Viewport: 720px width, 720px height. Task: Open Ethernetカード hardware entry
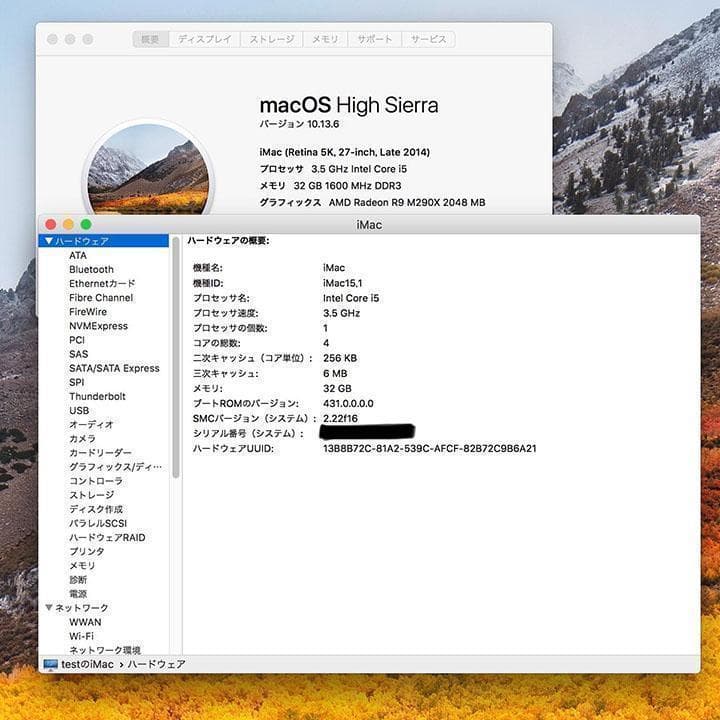point(102,284)
